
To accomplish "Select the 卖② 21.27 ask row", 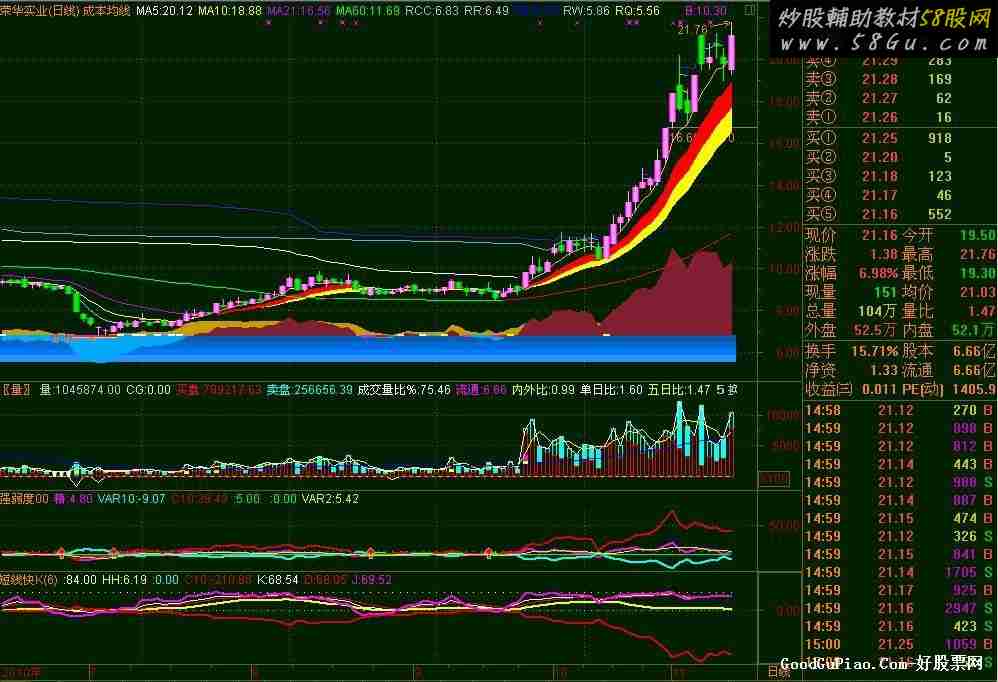I will pyautogui.click(x=878, y=99).
